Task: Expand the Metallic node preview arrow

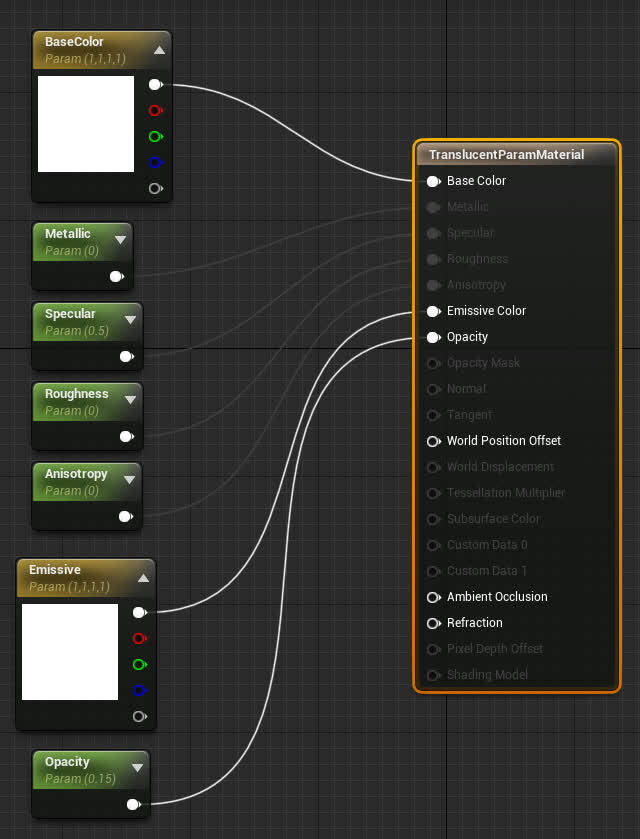Action: point(121,240)
